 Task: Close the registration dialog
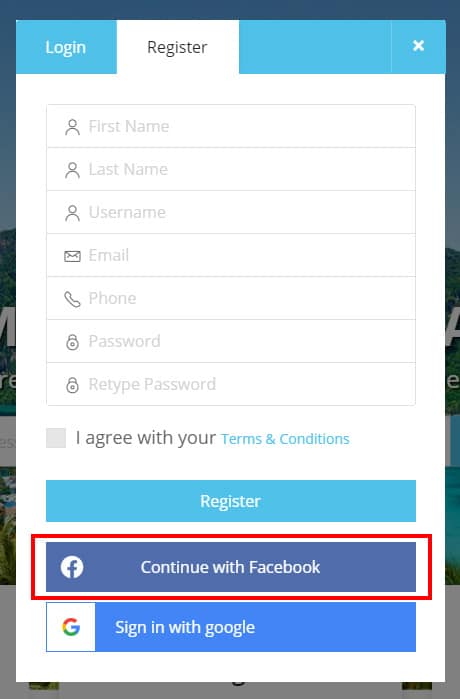pos(418,46)
